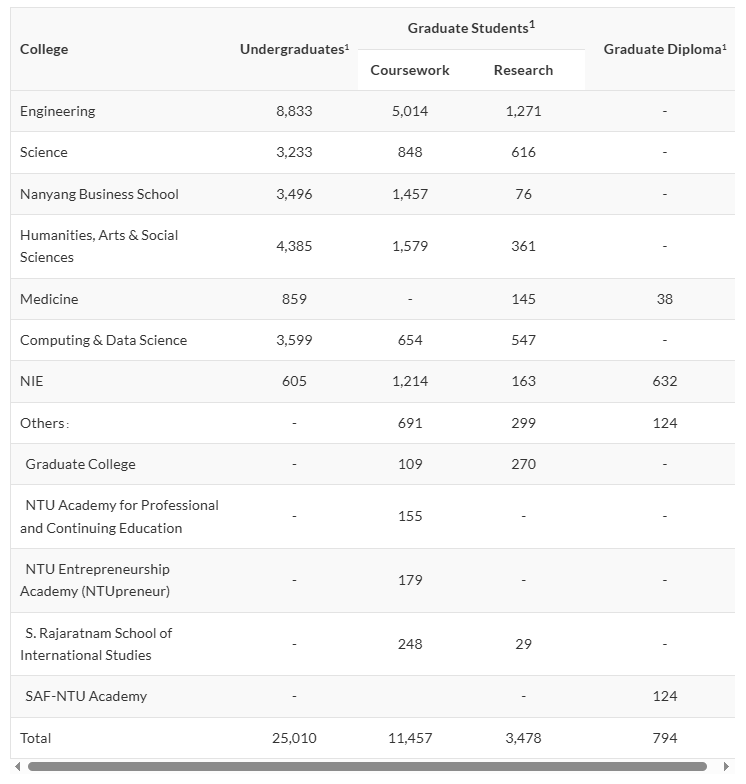
Task: Click the Total undergraduates value 25,010
Action: 294,738
